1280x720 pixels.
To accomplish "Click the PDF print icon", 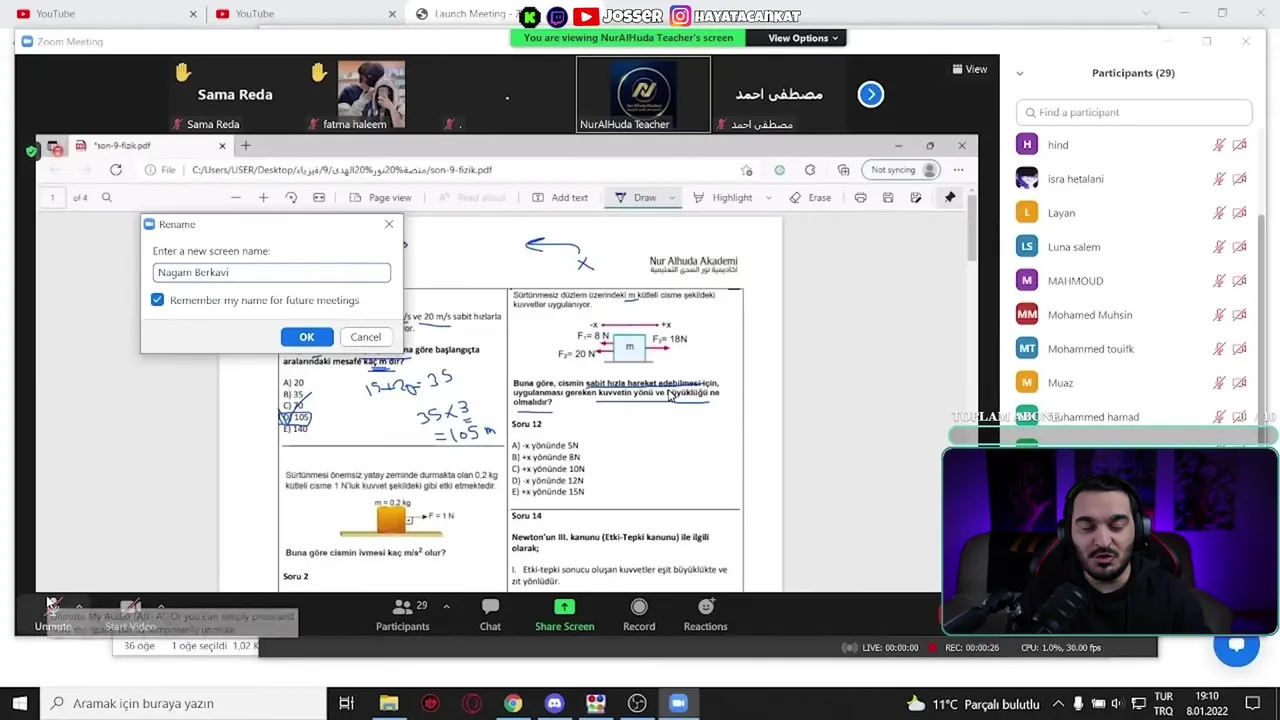I will coord(860,198).
